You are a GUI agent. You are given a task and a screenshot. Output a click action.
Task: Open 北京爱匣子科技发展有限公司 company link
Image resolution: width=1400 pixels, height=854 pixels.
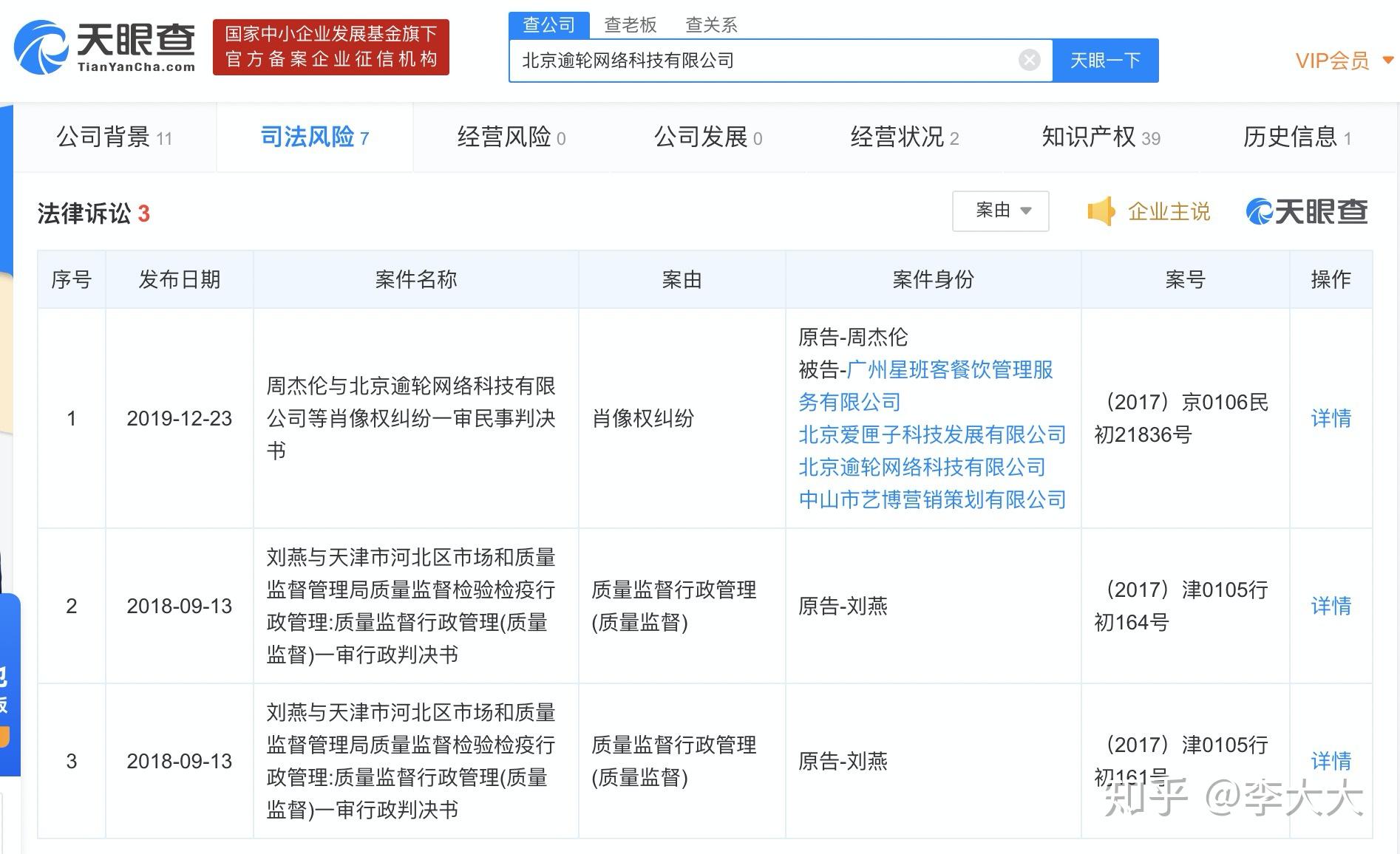click(932, 434)
